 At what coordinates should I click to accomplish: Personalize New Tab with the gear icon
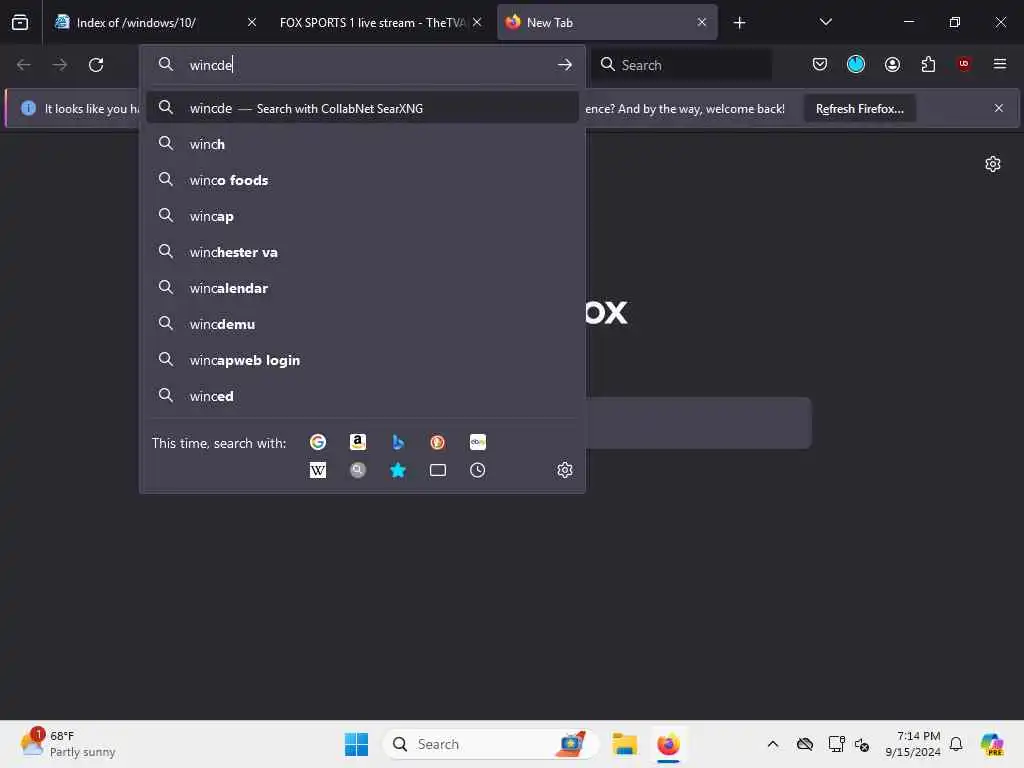[x=993, y=164]
